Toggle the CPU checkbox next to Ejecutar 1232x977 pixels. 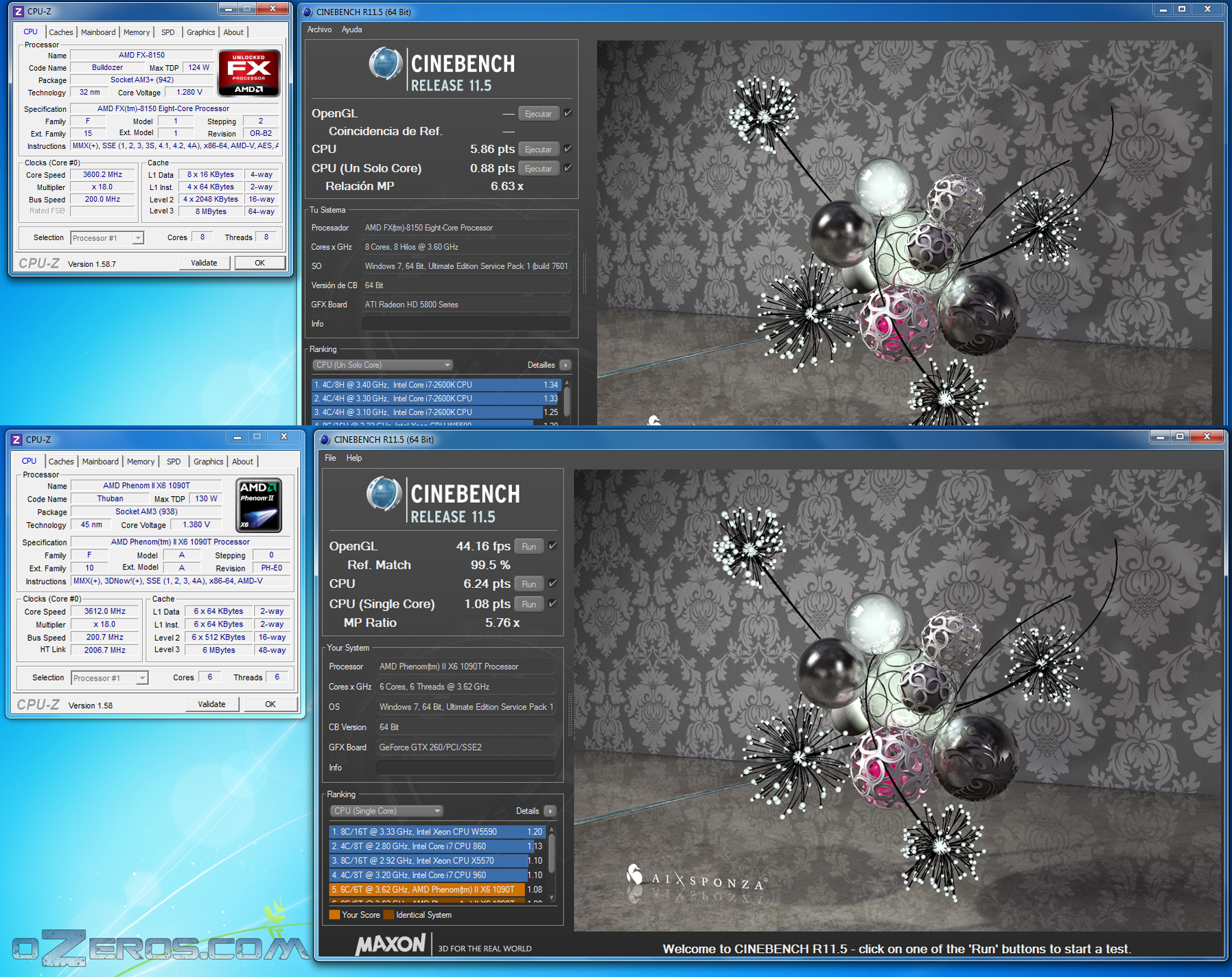(568, 149)
